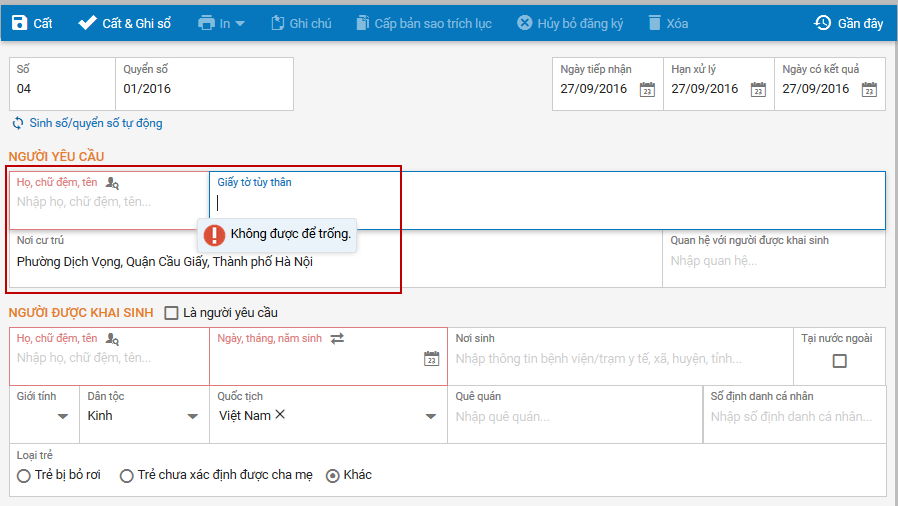898x506 pixels.
Task: Click Sinh số/quyển số tự động link
Action: point(88,123)
